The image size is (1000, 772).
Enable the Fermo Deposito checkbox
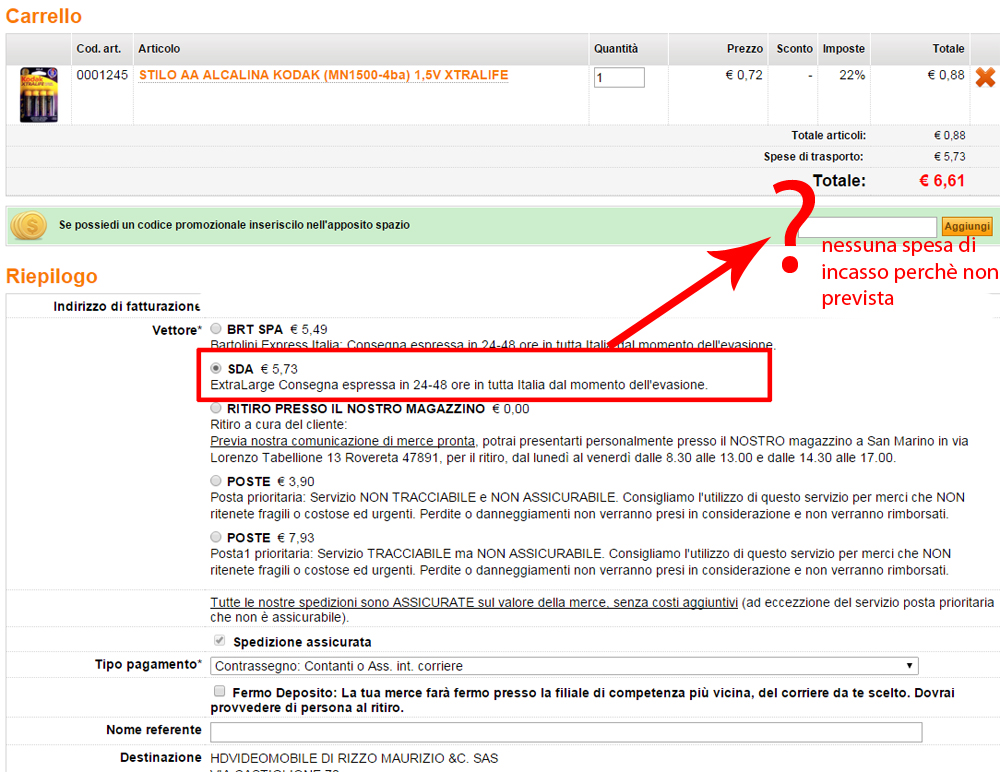[x=219, y=691]
